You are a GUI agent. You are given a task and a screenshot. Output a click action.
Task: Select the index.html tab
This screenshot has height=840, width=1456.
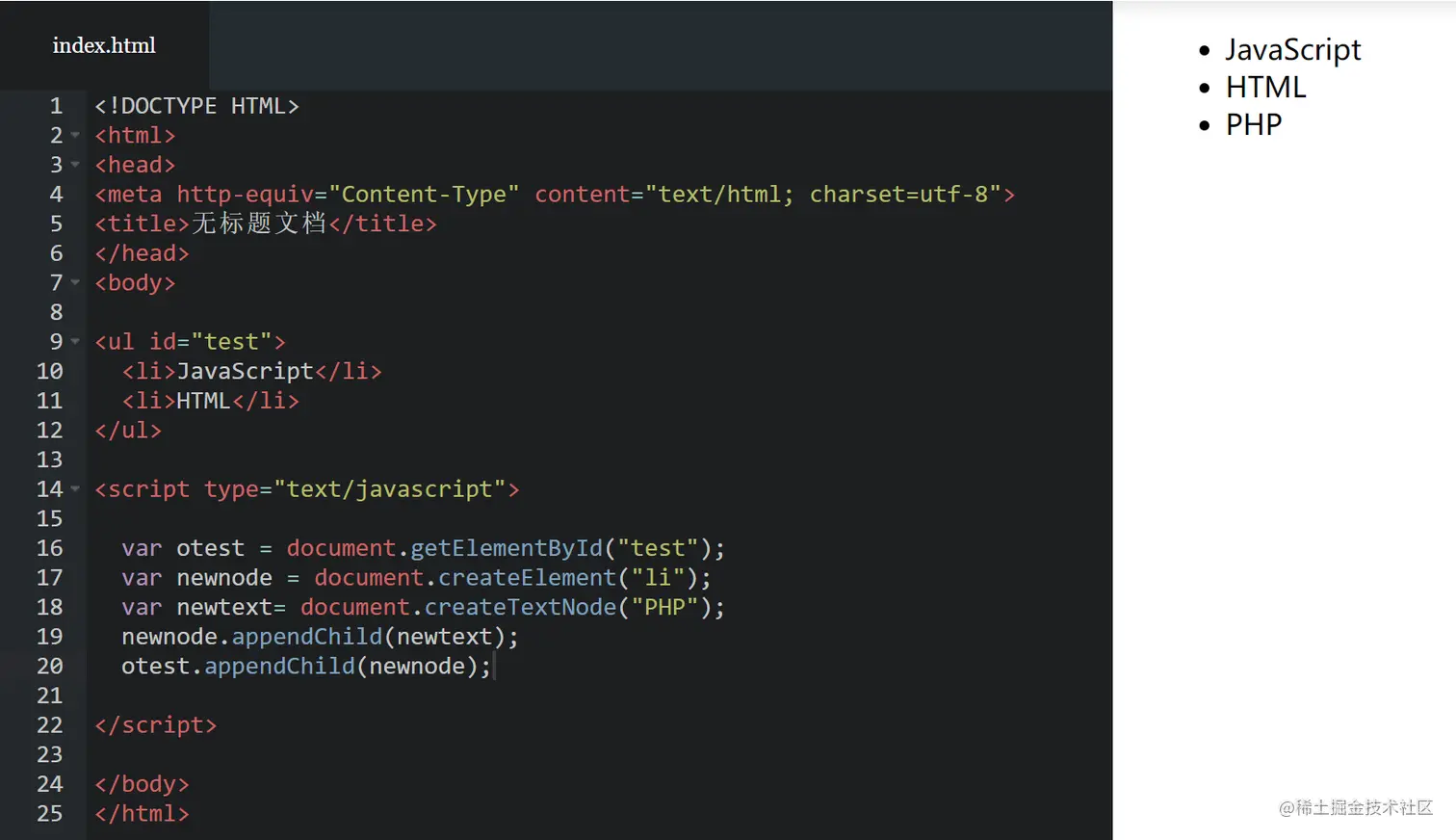click(x=104, y=45)
